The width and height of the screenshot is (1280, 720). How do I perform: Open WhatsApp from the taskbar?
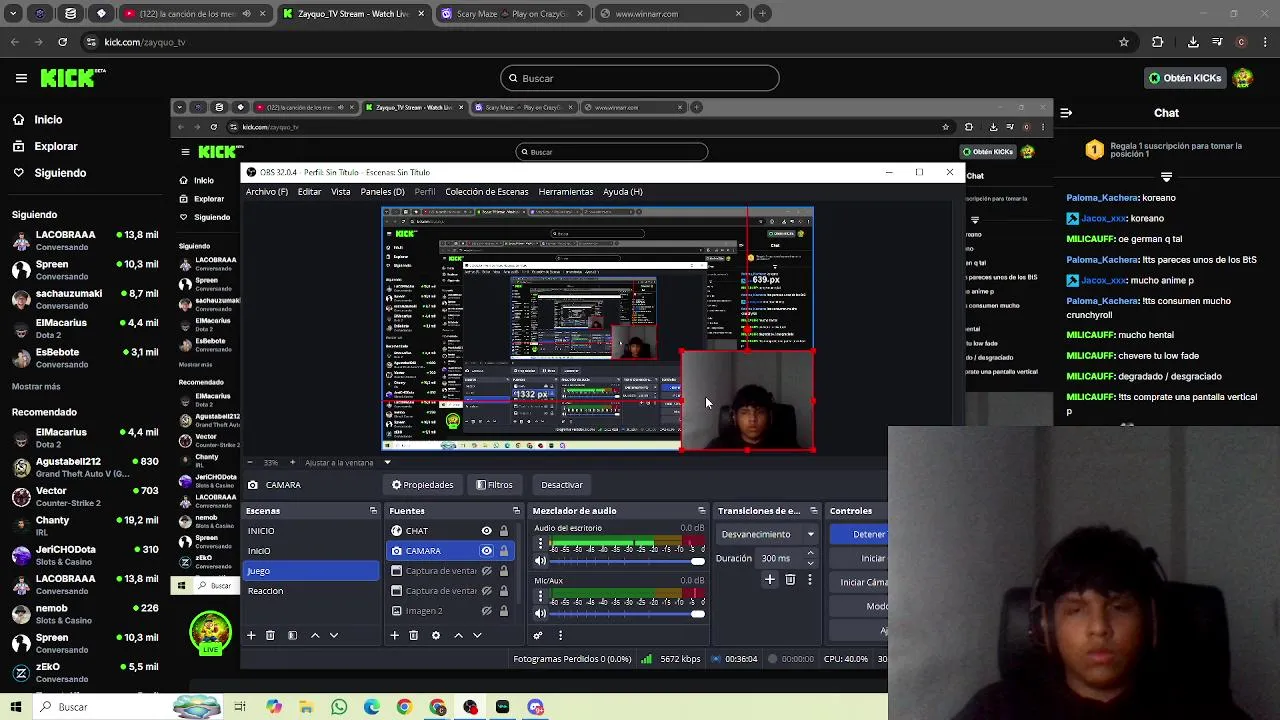click(x=339, y=707)
